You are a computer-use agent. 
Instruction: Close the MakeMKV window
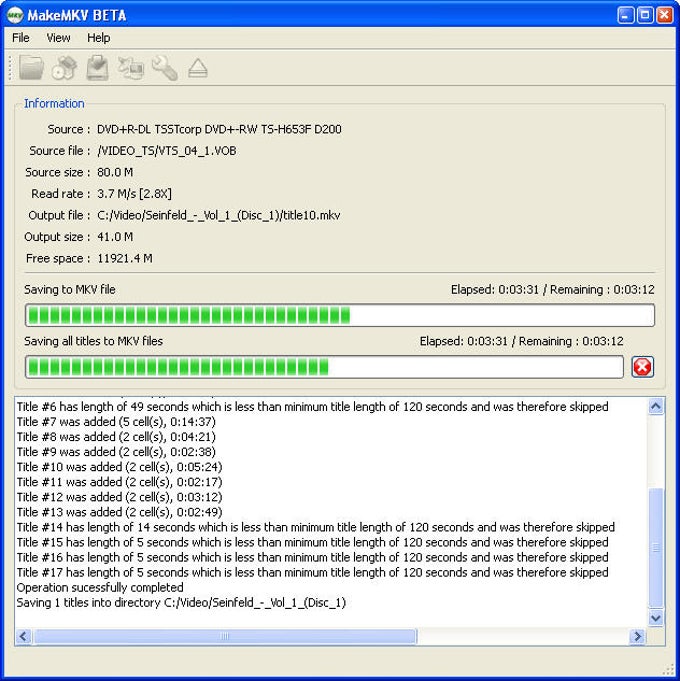pyautogui.click(x=665, y=15)
